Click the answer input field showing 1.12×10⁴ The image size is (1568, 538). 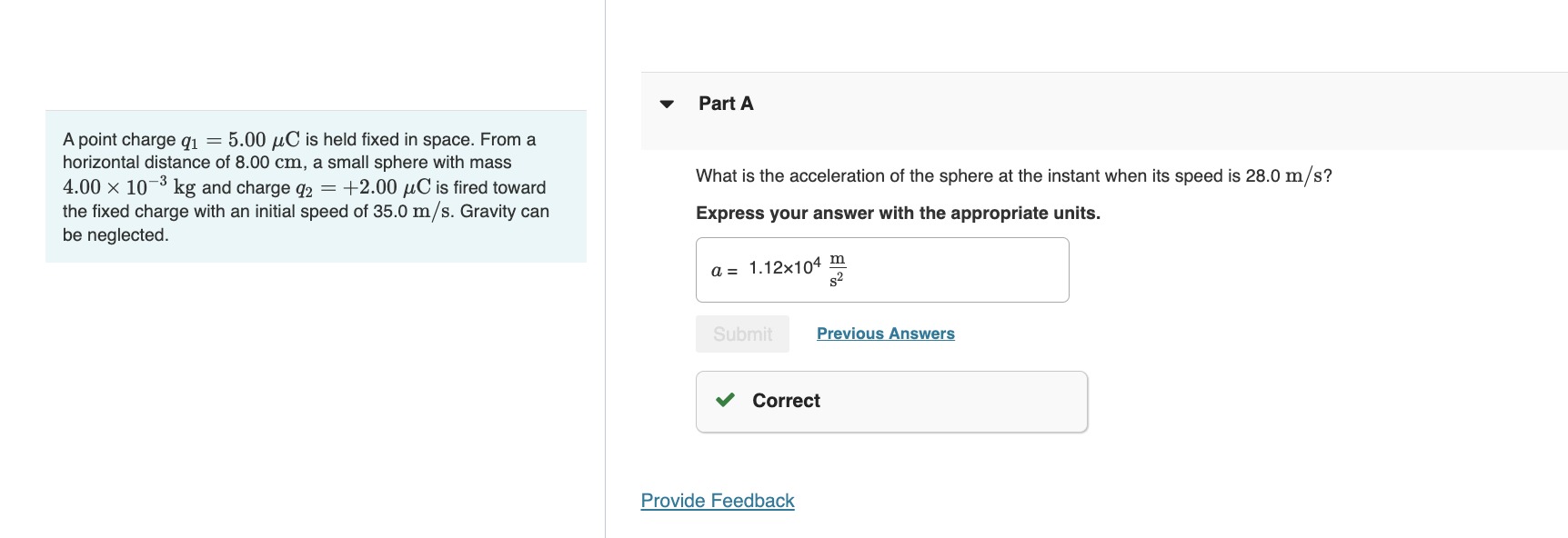click(x=882, y=269)
